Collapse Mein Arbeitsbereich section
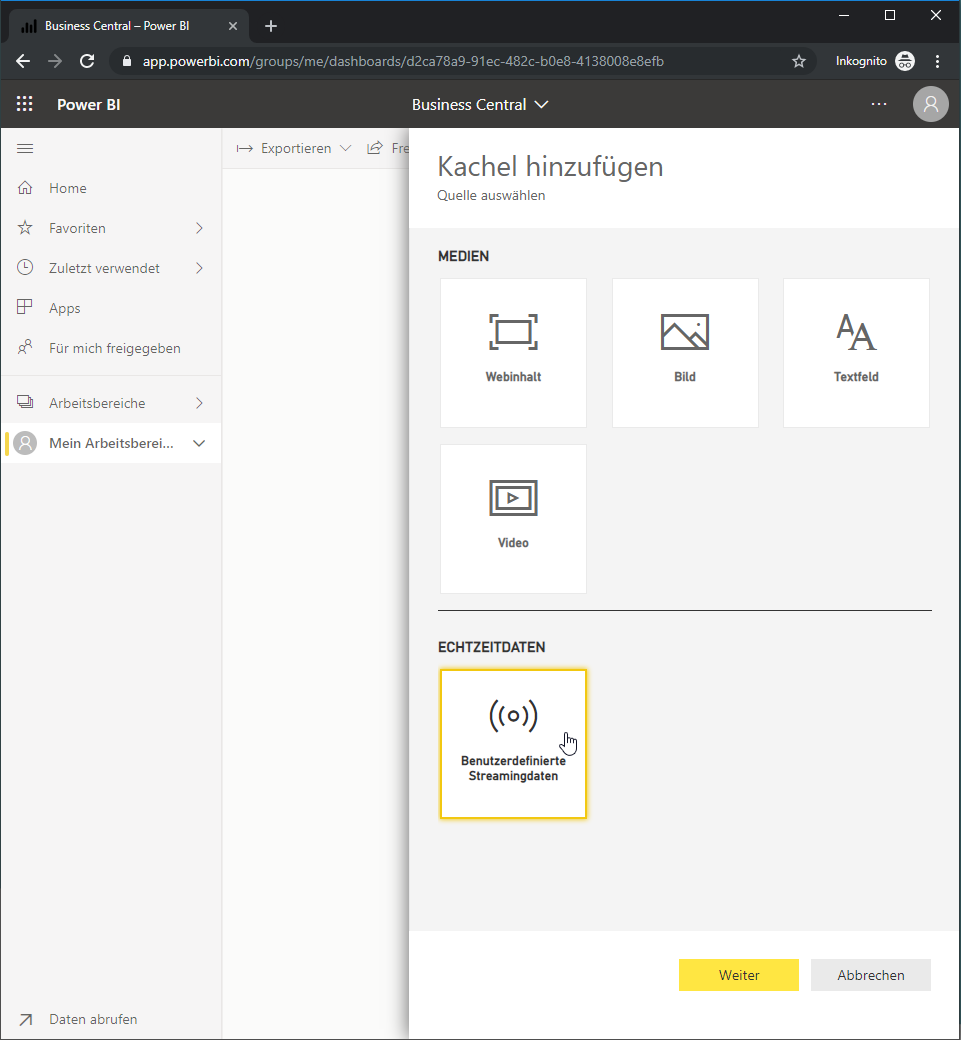961x1040 pixels. coord(199,443)
